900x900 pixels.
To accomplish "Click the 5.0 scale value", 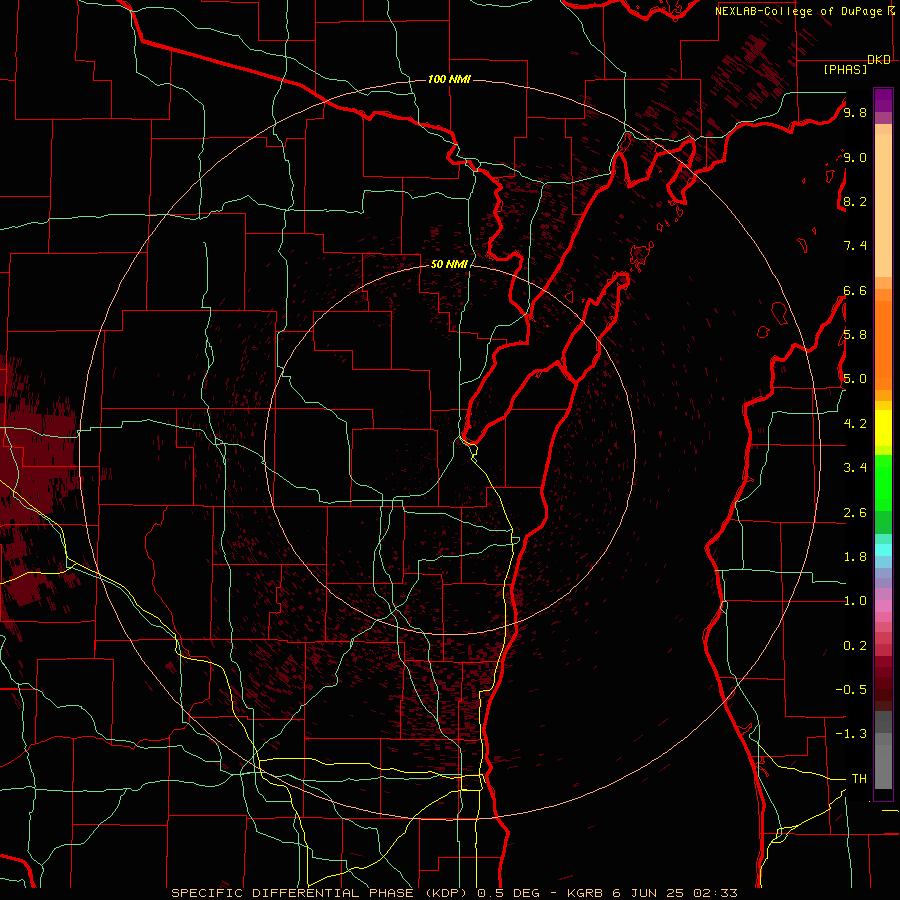I will coord(855,379).
